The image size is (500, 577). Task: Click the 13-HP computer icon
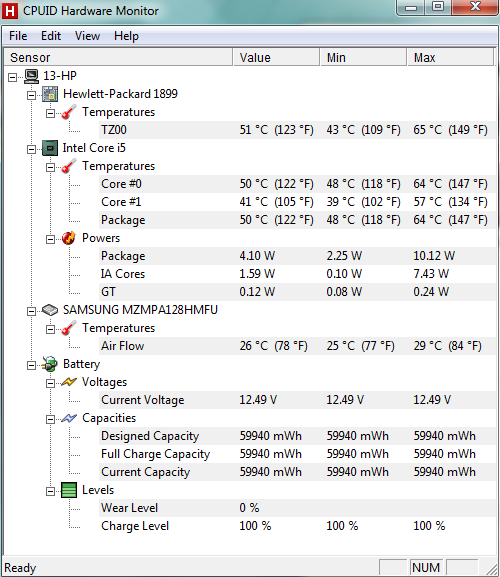(x=32, y=76)
